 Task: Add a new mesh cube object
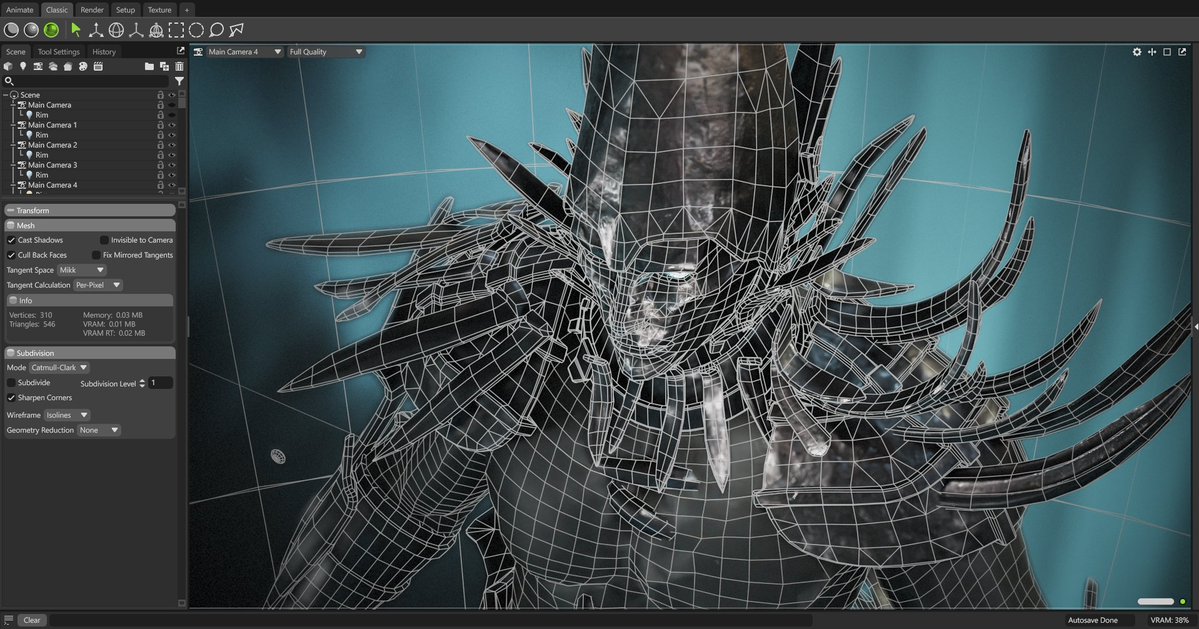pos(8,66)
